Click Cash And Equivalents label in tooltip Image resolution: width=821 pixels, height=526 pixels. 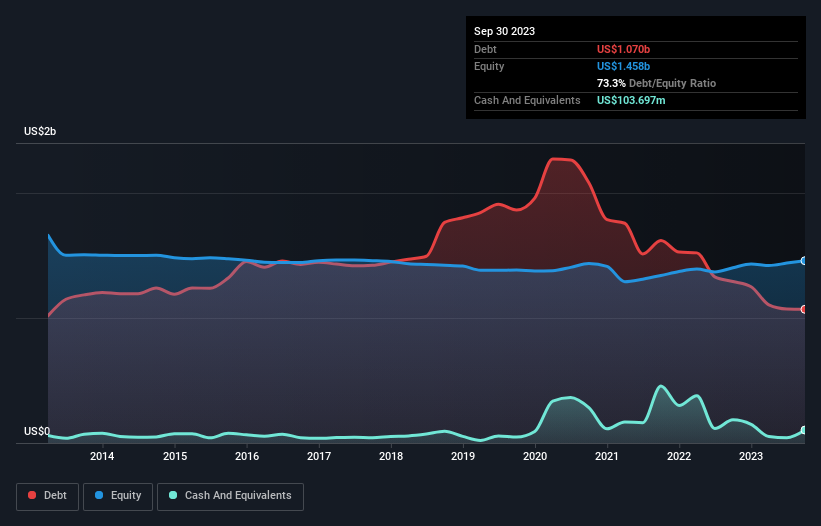[527, 100]
